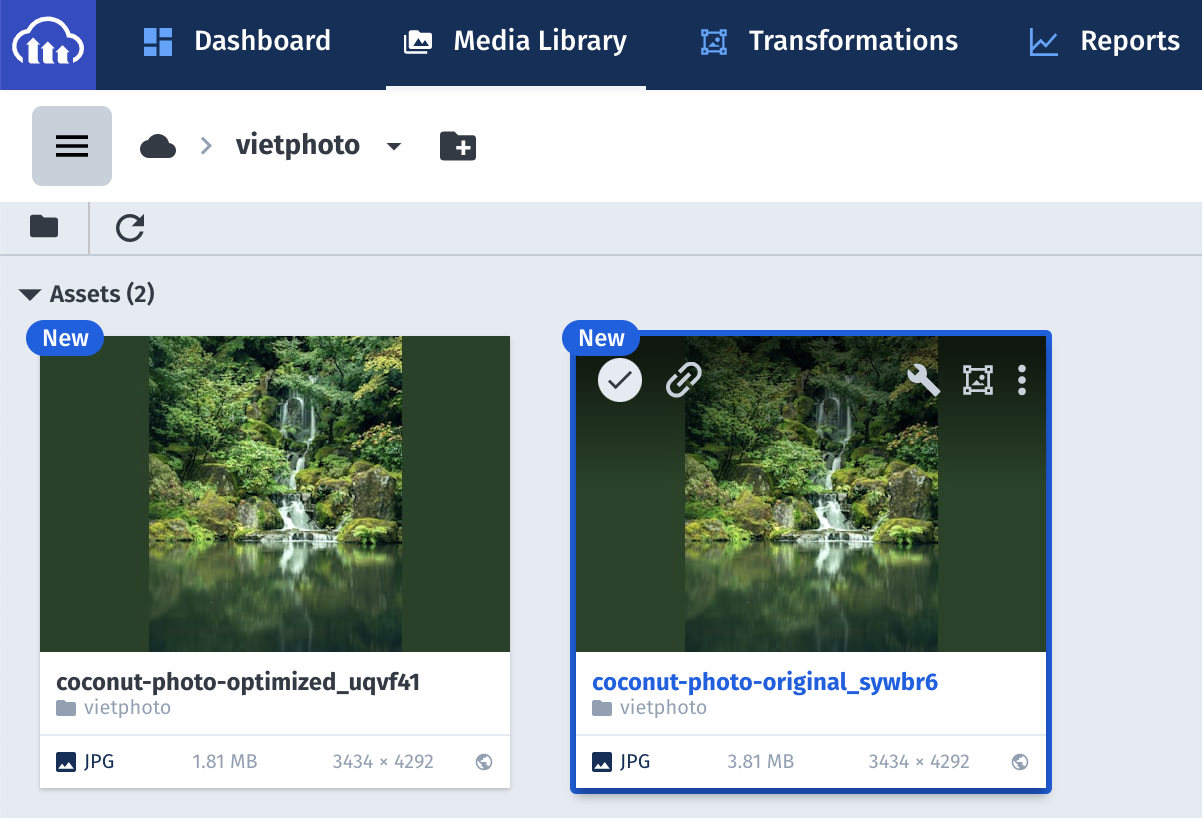Open three-dot options menu on original photo
The width and height of the screenshot is (1202, 818).
point(1021,380)
